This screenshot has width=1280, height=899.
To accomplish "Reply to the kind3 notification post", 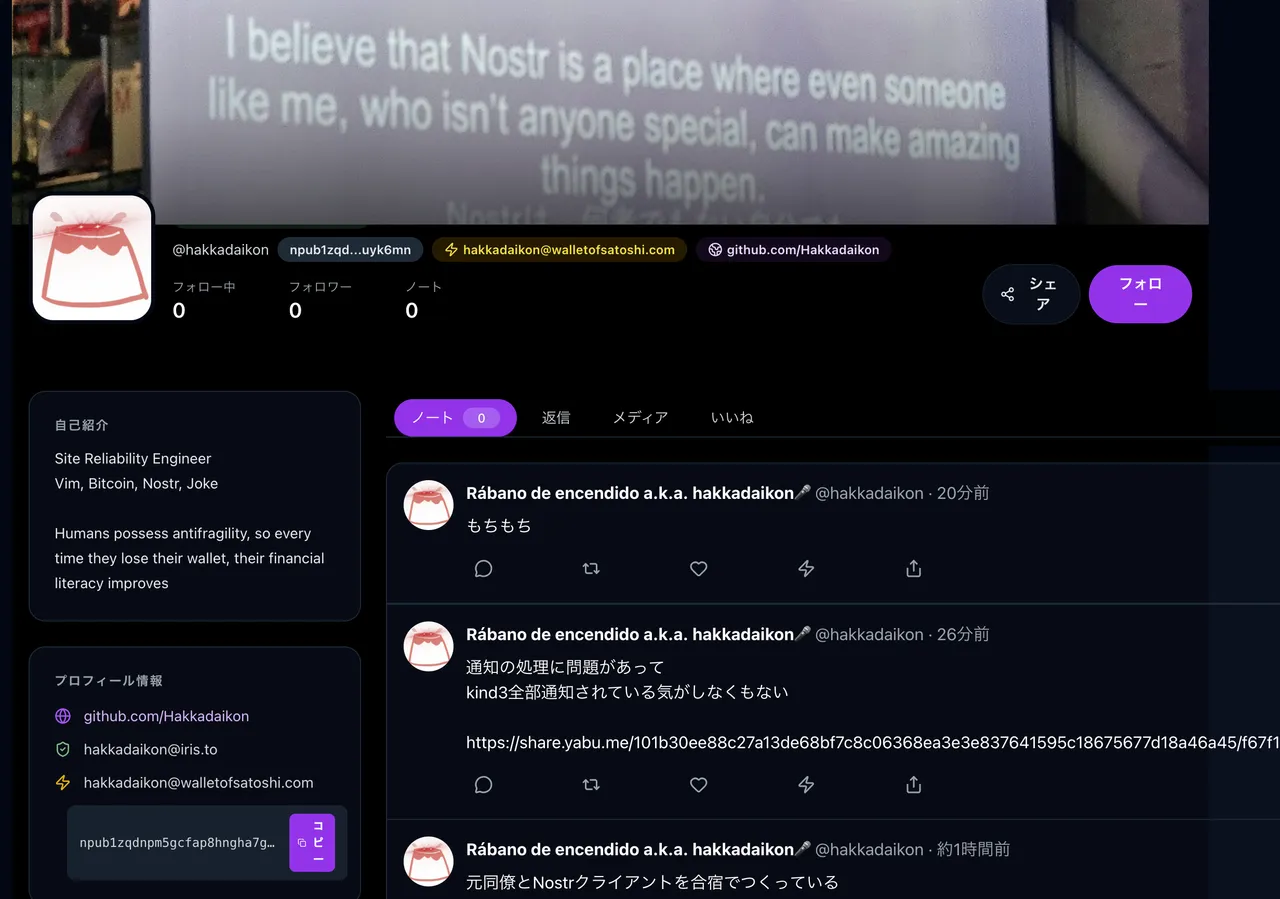I will click(483, 785).
